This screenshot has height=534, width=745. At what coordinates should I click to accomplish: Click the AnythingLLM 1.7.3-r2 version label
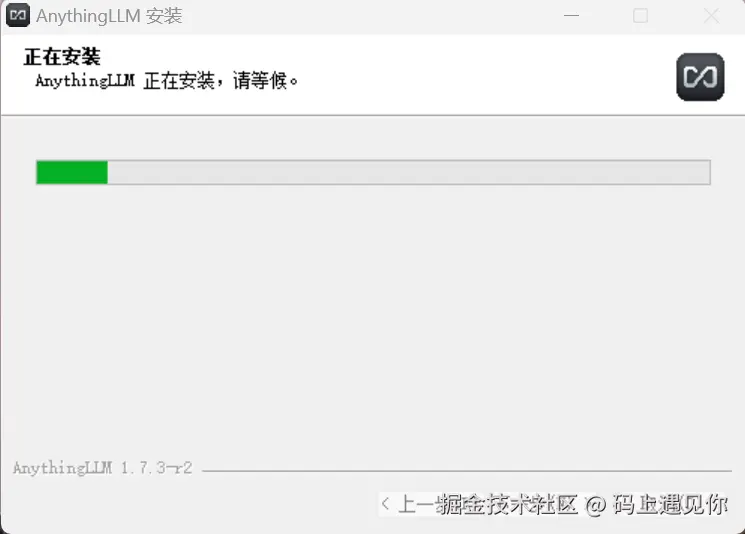pos(103,468)
